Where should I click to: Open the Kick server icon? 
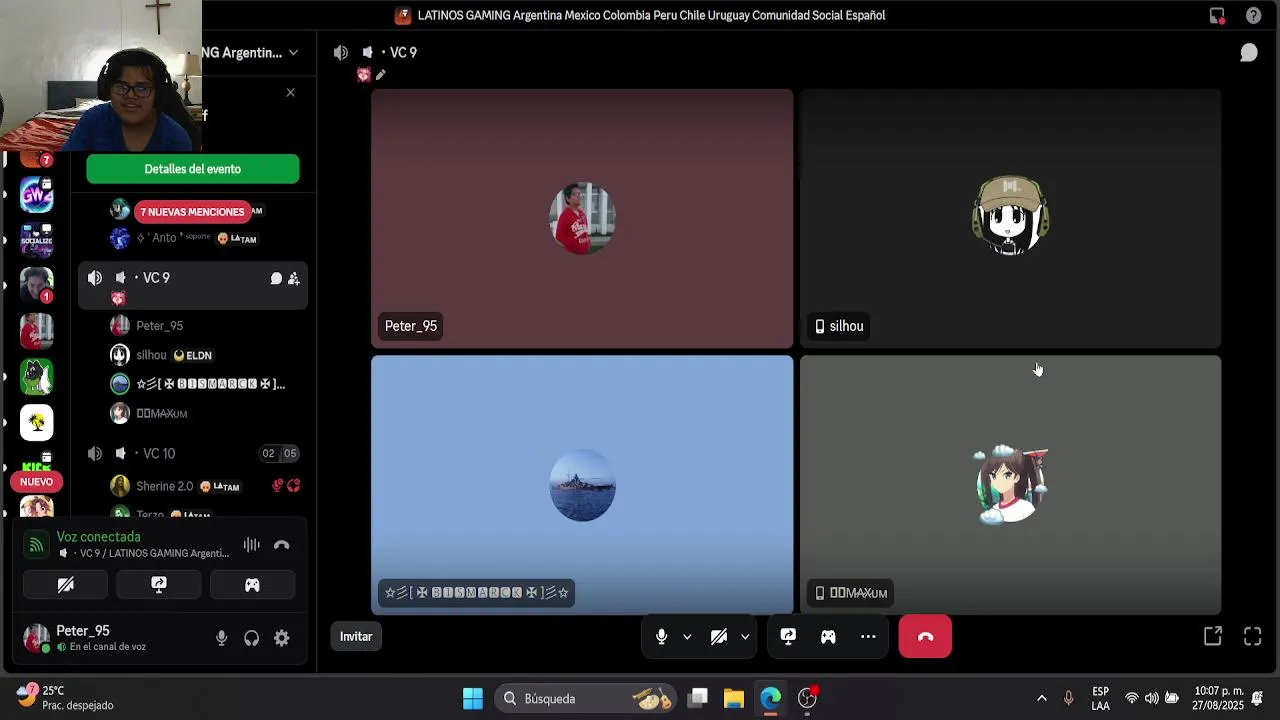click(37, 464)
